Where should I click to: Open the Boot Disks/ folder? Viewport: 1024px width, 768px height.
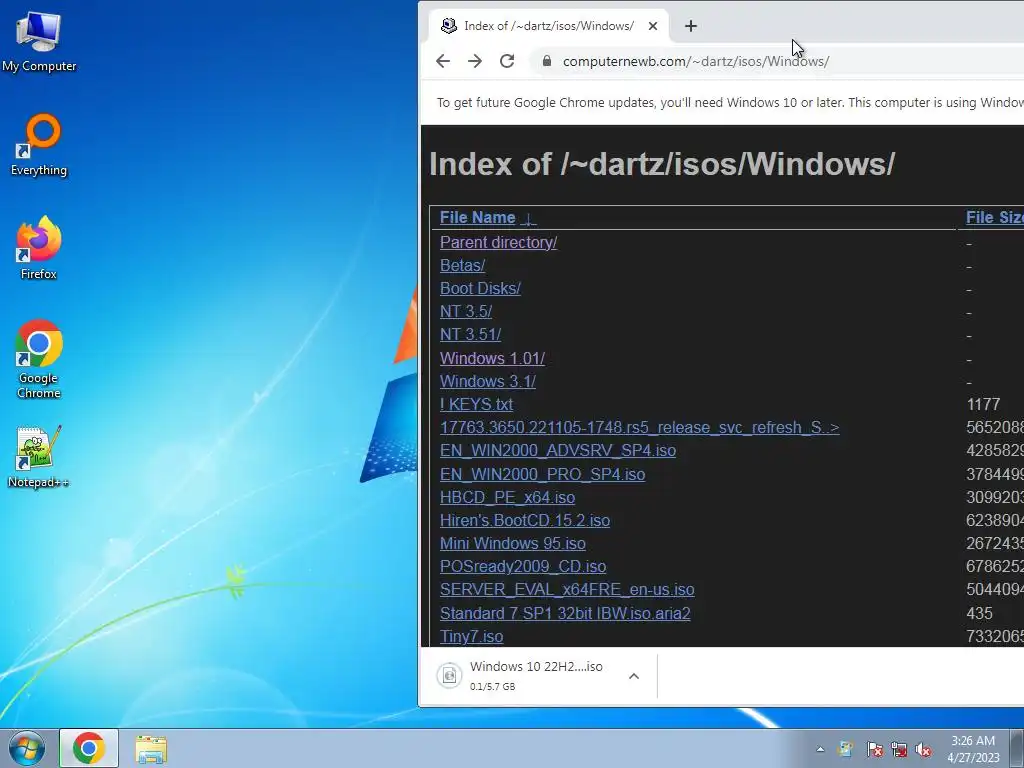coord(480,289)
